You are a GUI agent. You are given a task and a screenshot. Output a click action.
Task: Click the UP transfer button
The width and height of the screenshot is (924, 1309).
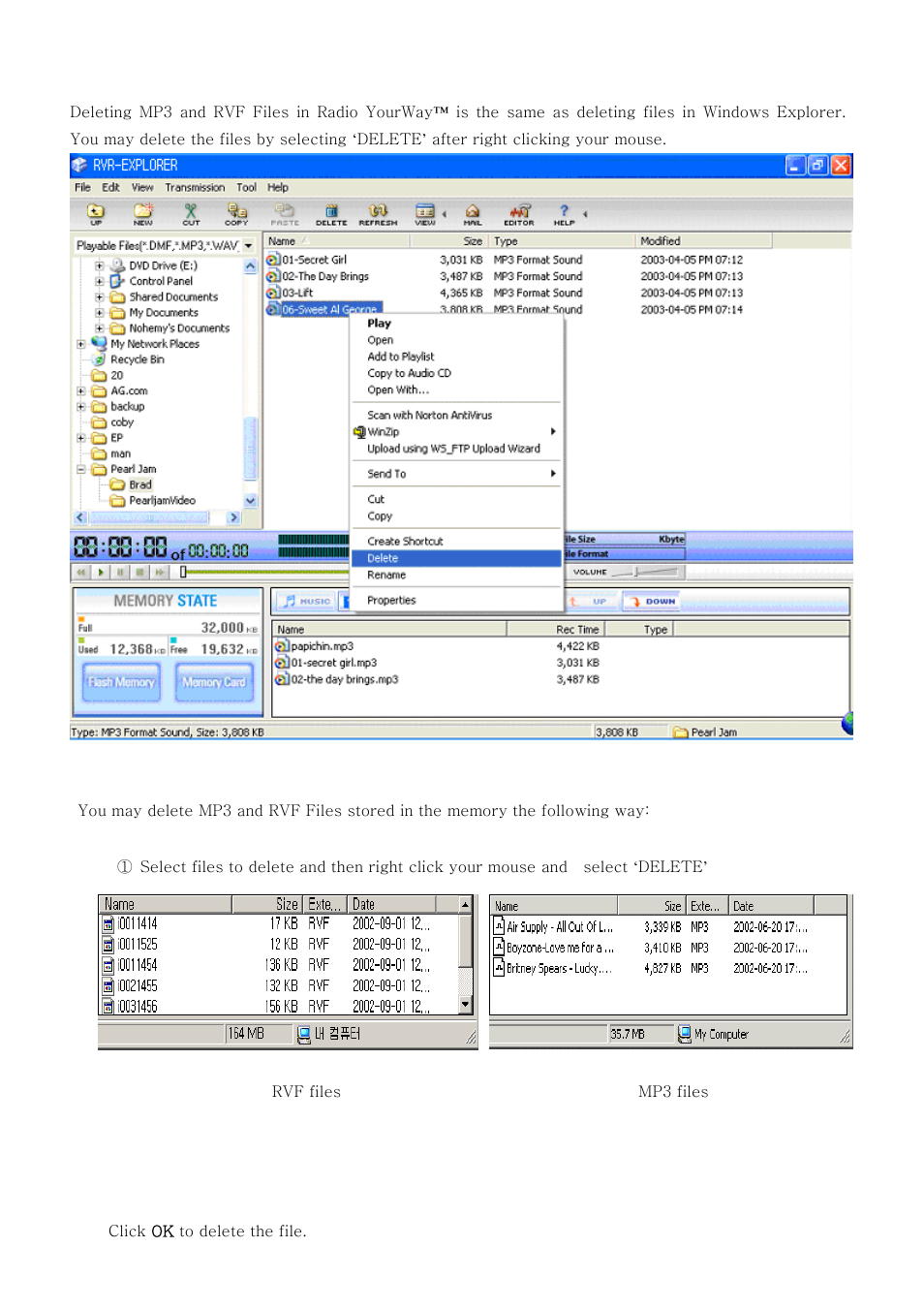[591, 601]
